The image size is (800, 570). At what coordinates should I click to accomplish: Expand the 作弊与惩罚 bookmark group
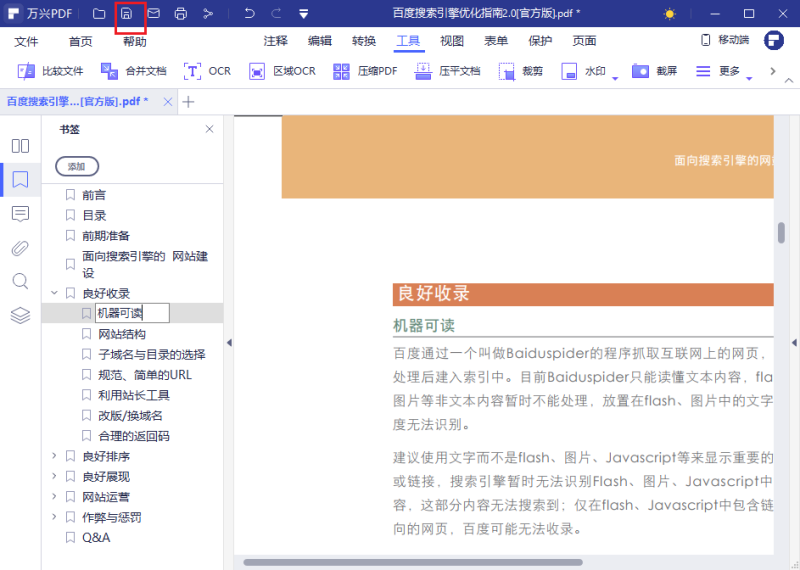[54, 517]
